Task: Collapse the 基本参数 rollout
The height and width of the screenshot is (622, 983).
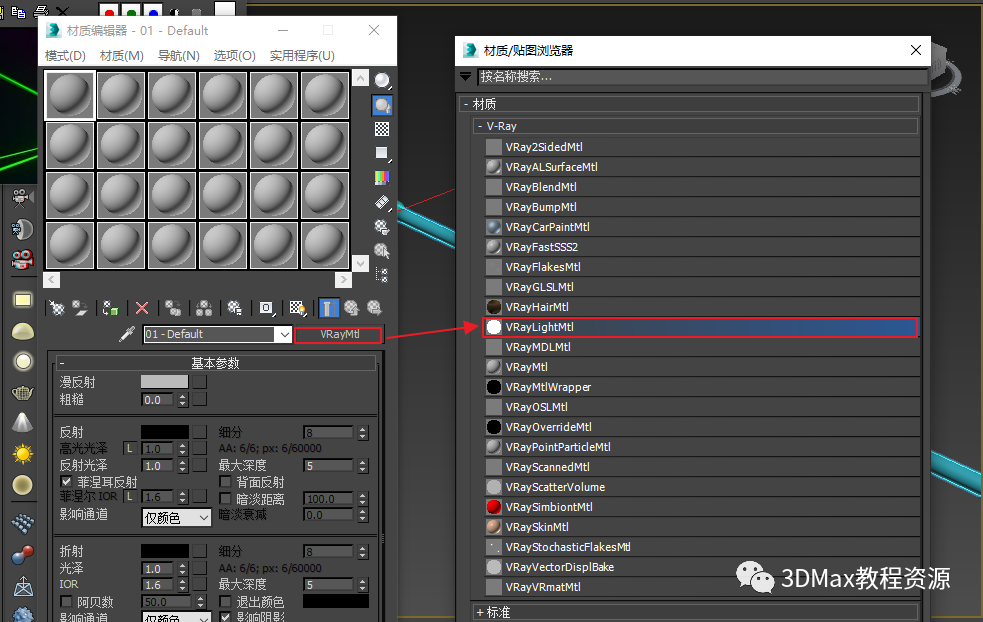Action: [216, 363]
